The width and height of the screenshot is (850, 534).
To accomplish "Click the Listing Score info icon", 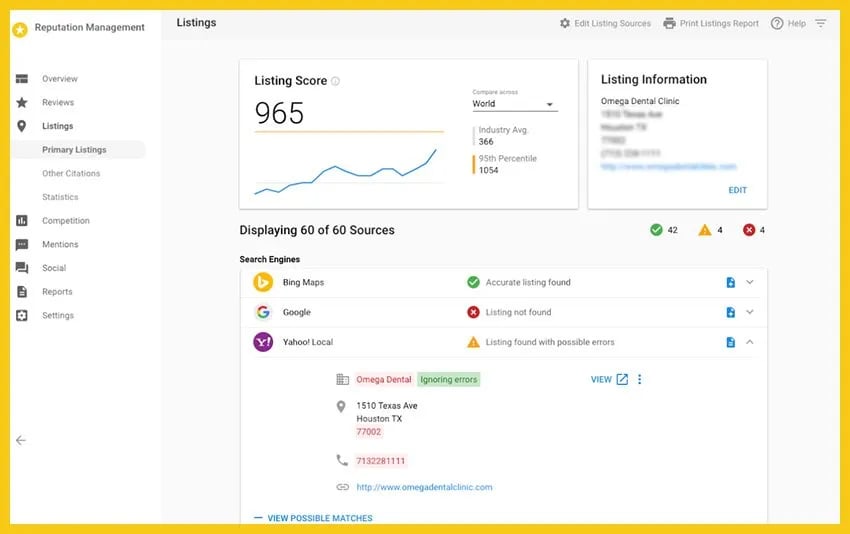I will (335, 81).
